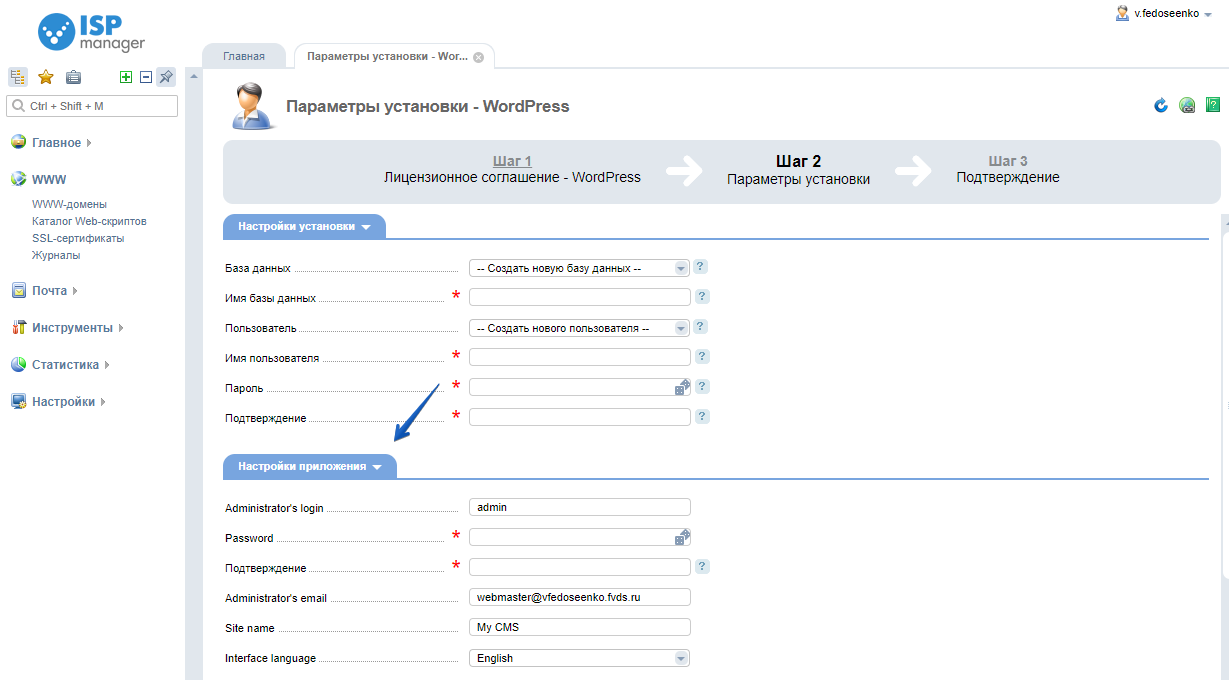Toggle the sidebar pin icon
The image size is (1229, 680).
click(x=167, y=77)
